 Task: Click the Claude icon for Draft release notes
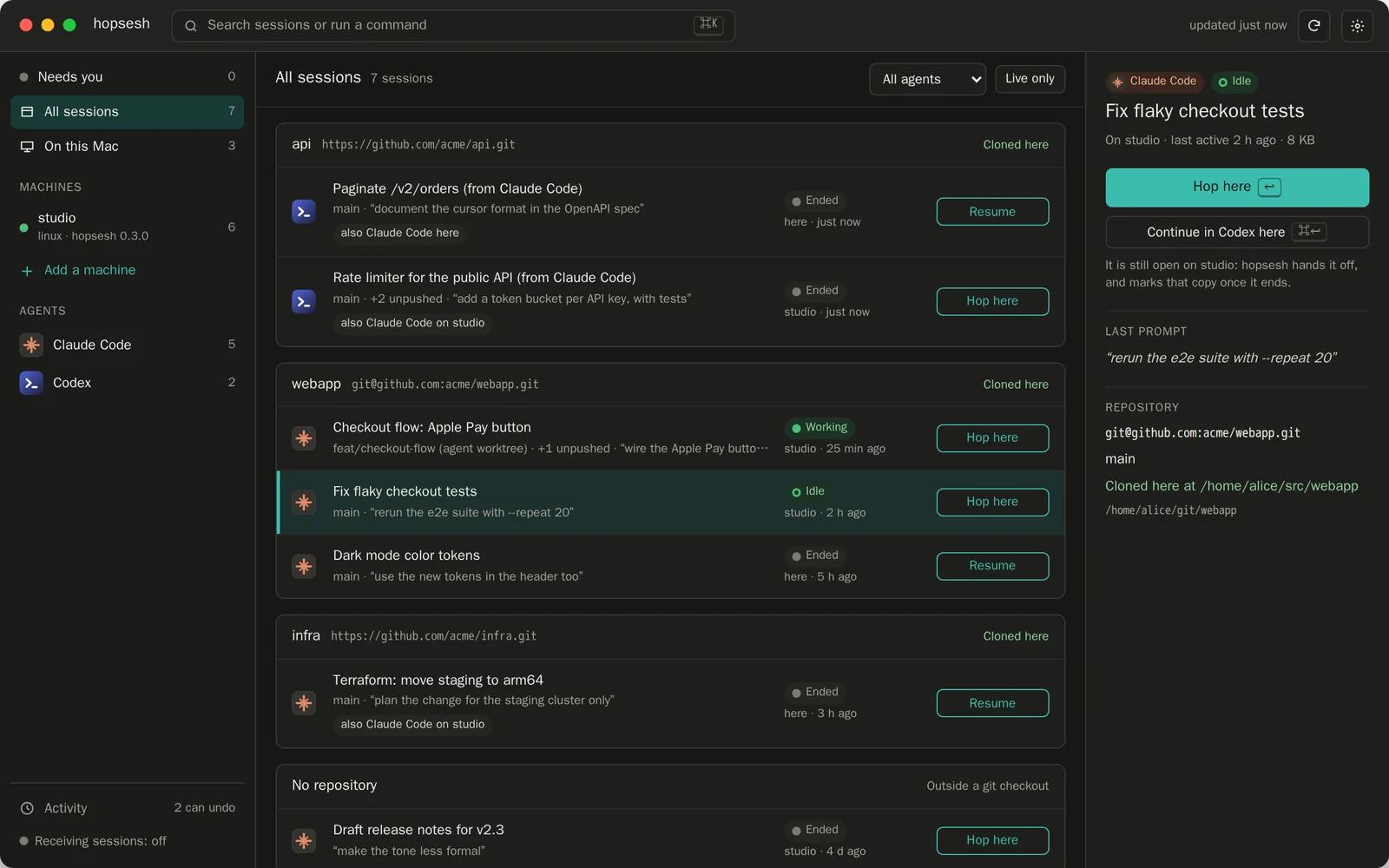[304, 840]
